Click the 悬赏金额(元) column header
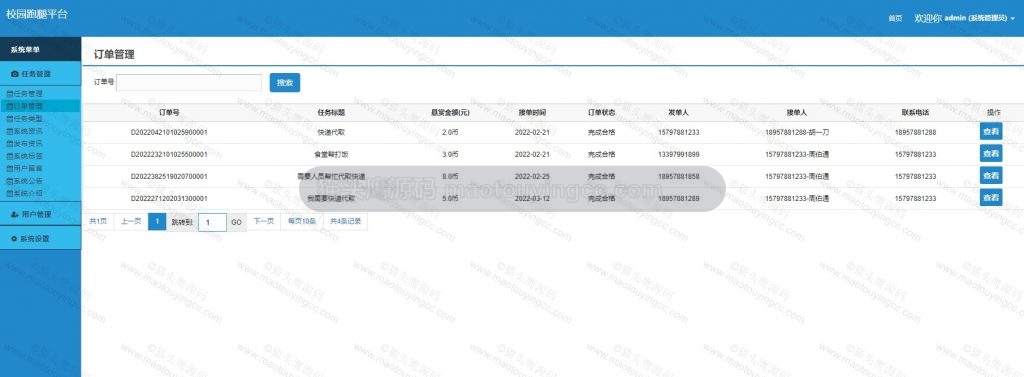1024x377 pixels. pos(450,112)
